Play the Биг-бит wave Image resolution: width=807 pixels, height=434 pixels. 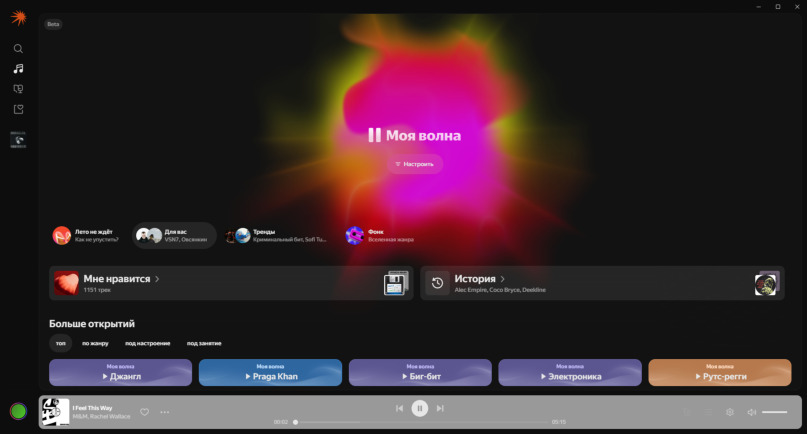(420, 372)
